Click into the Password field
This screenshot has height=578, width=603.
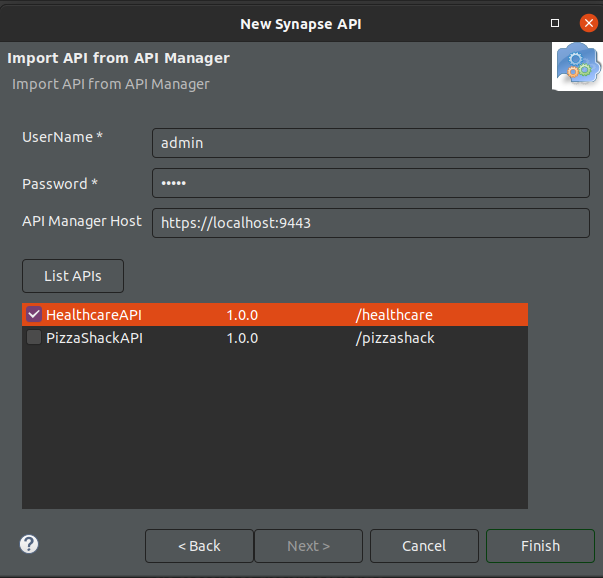(370, 183)
